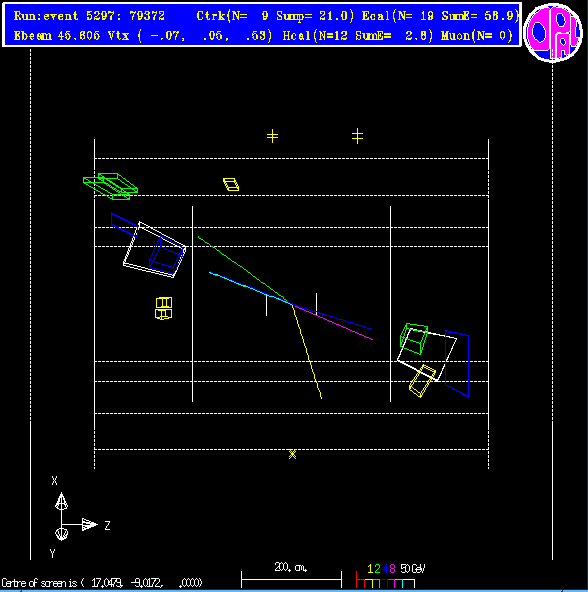Click the Y axis cone indicator
Screen dimensions: 588x592
click(62, 534)
